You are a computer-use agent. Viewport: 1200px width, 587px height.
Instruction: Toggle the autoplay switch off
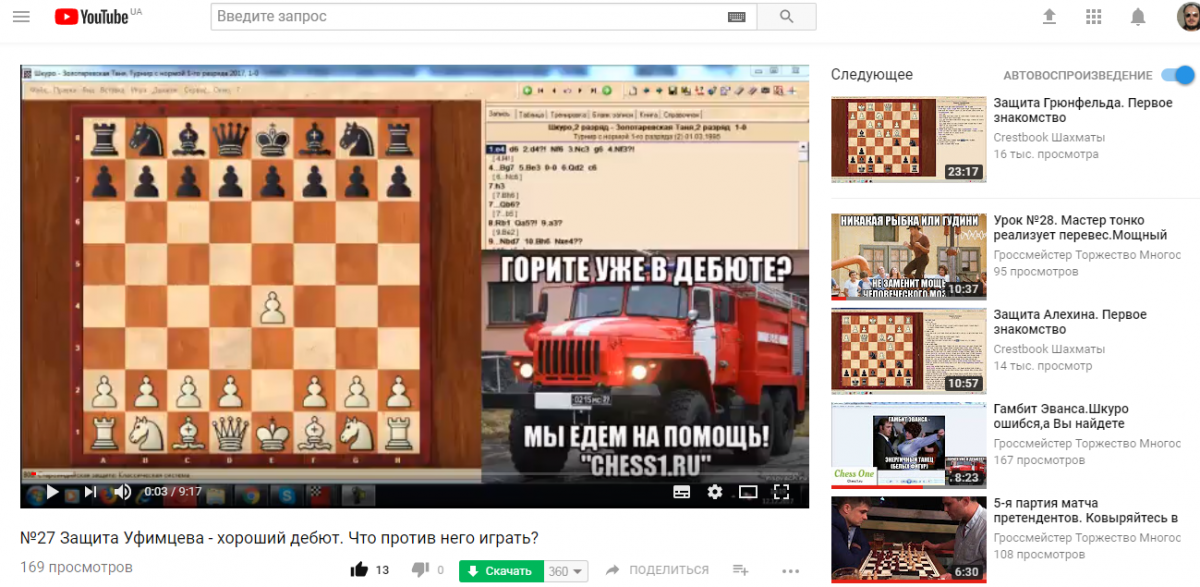tap(1178, 75)
